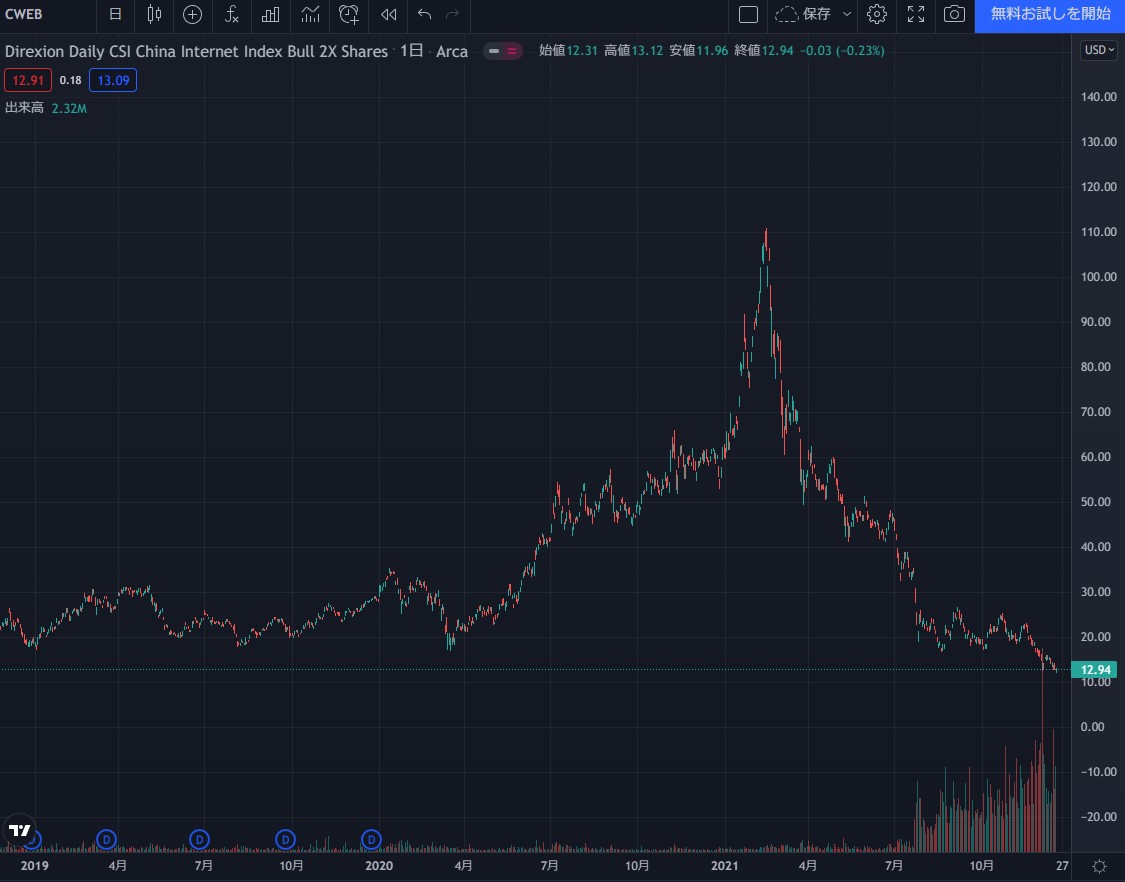Undo the last chart action
The height and width of the screenshot is (882, 1125).
point(424,14)
